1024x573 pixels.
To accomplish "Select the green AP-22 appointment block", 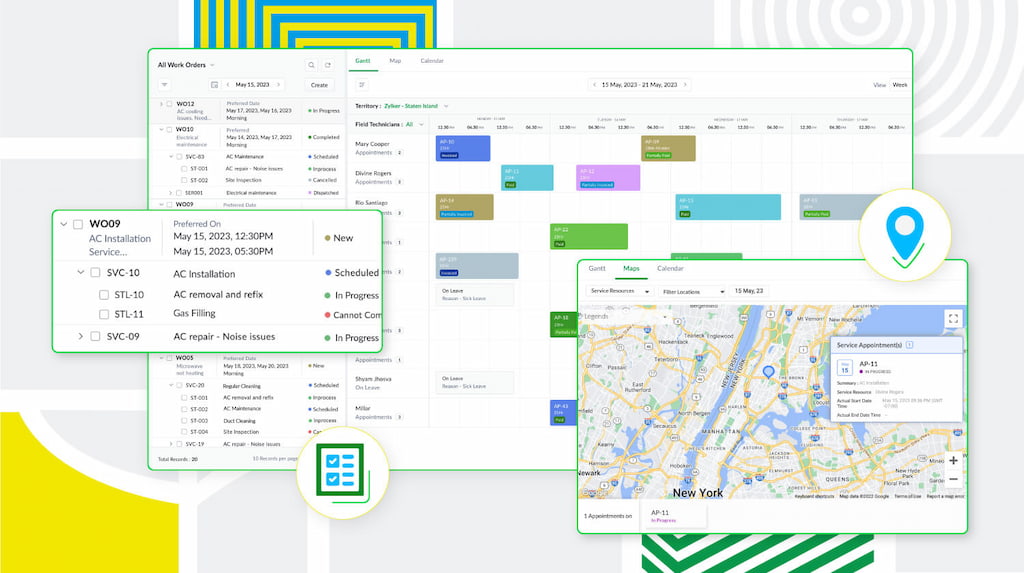I will click(x=588, y=237).
